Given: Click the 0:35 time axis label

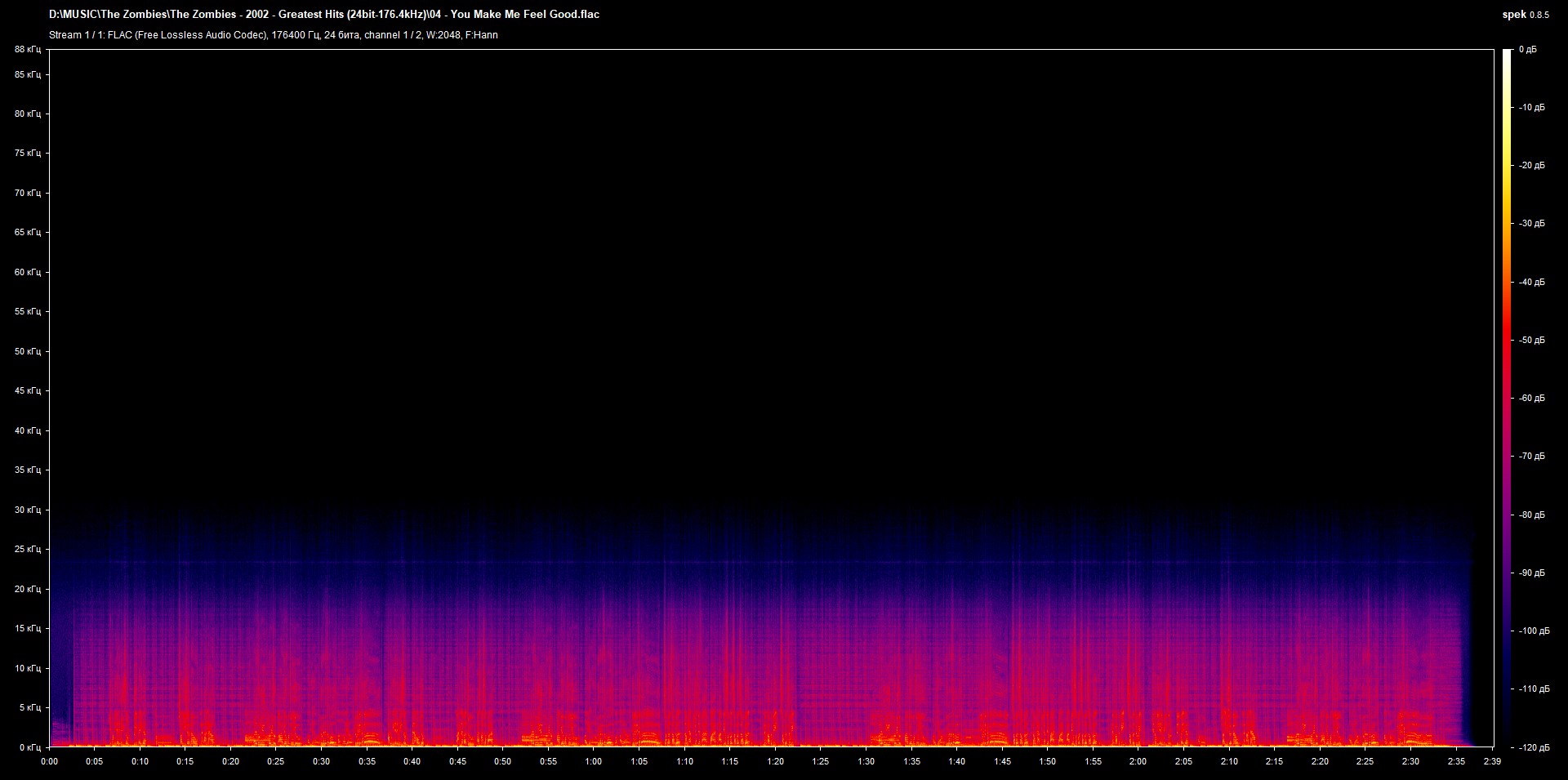Looking at the screenshot, I should tap(367, 761).
